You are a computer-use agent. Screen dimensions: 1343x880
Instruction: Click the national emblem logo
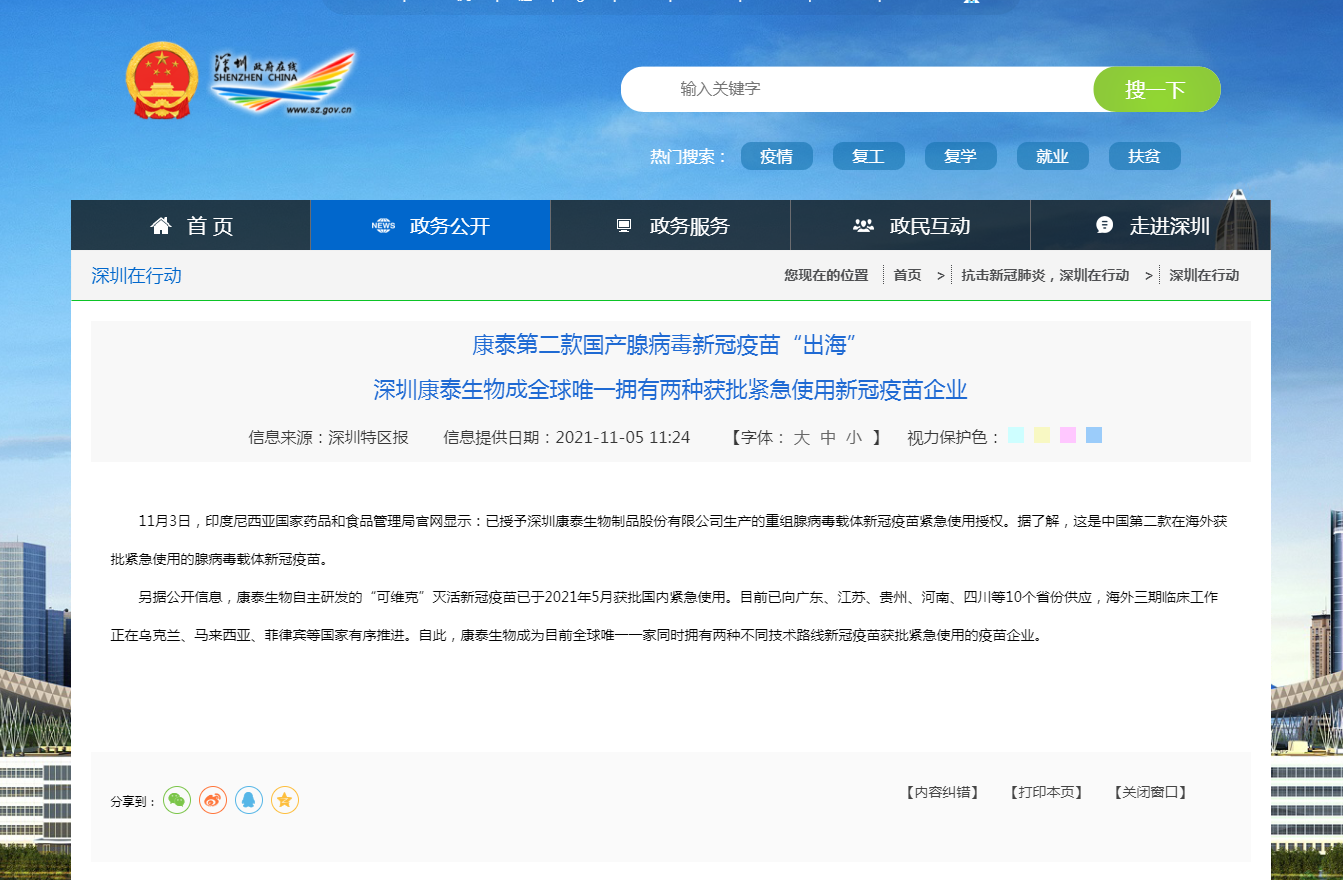click(x=163, y=80)
